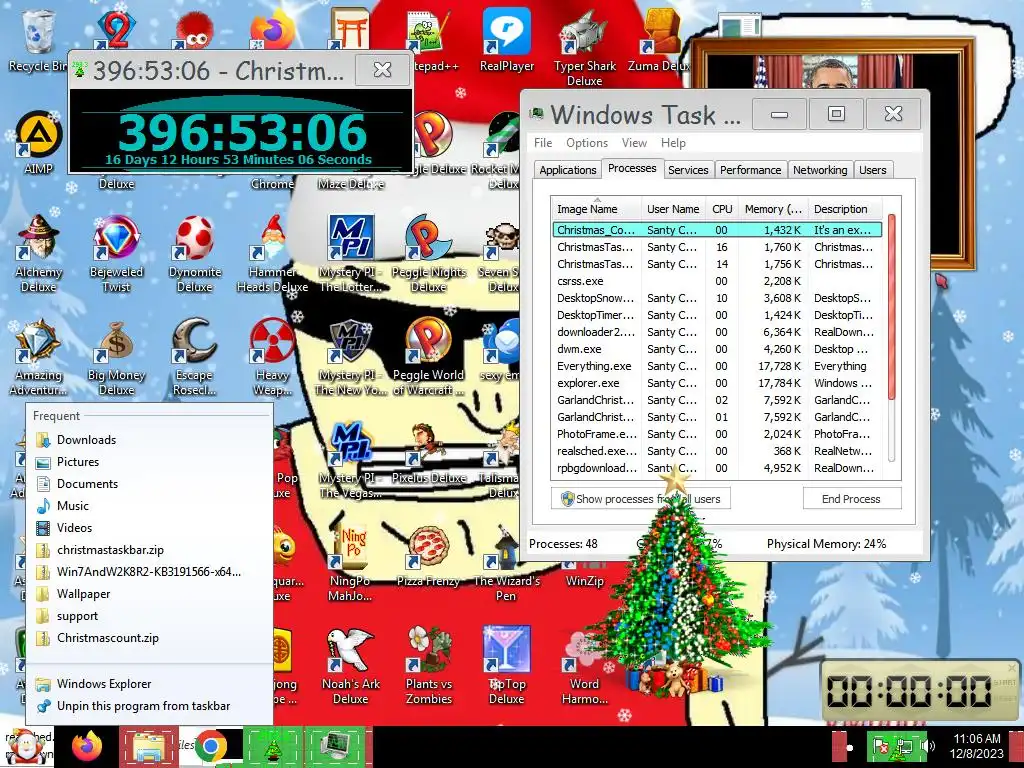Open Help menu in Task Manager
Screen dimensions: 1024x768
point(673,142)
